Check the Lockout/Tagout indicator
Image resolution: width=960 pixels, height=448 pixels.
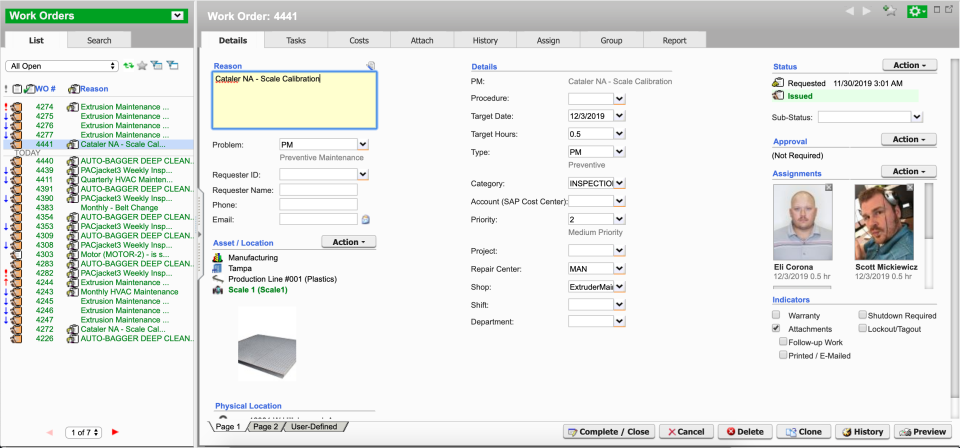(863, 328)
